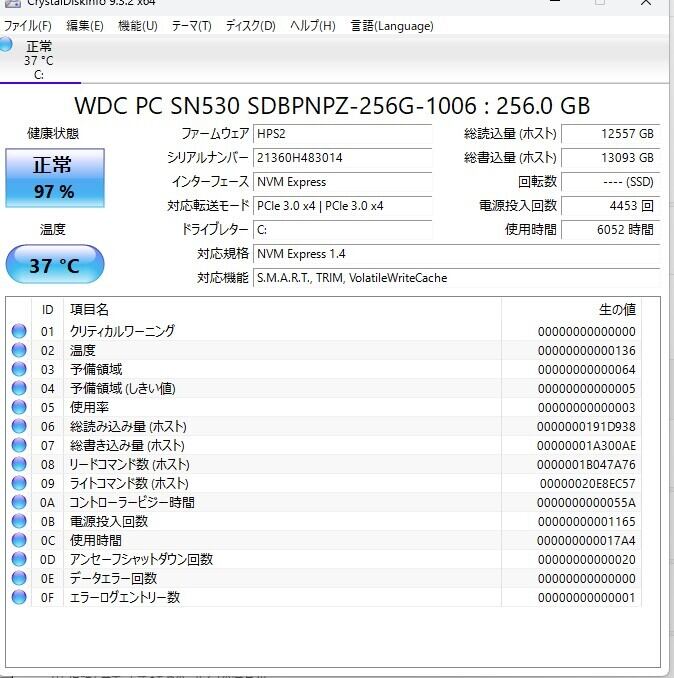Click raw value 000000001165
Viewport: 674px width, 678px height.
pyautogui.click(x=587, y=521)
